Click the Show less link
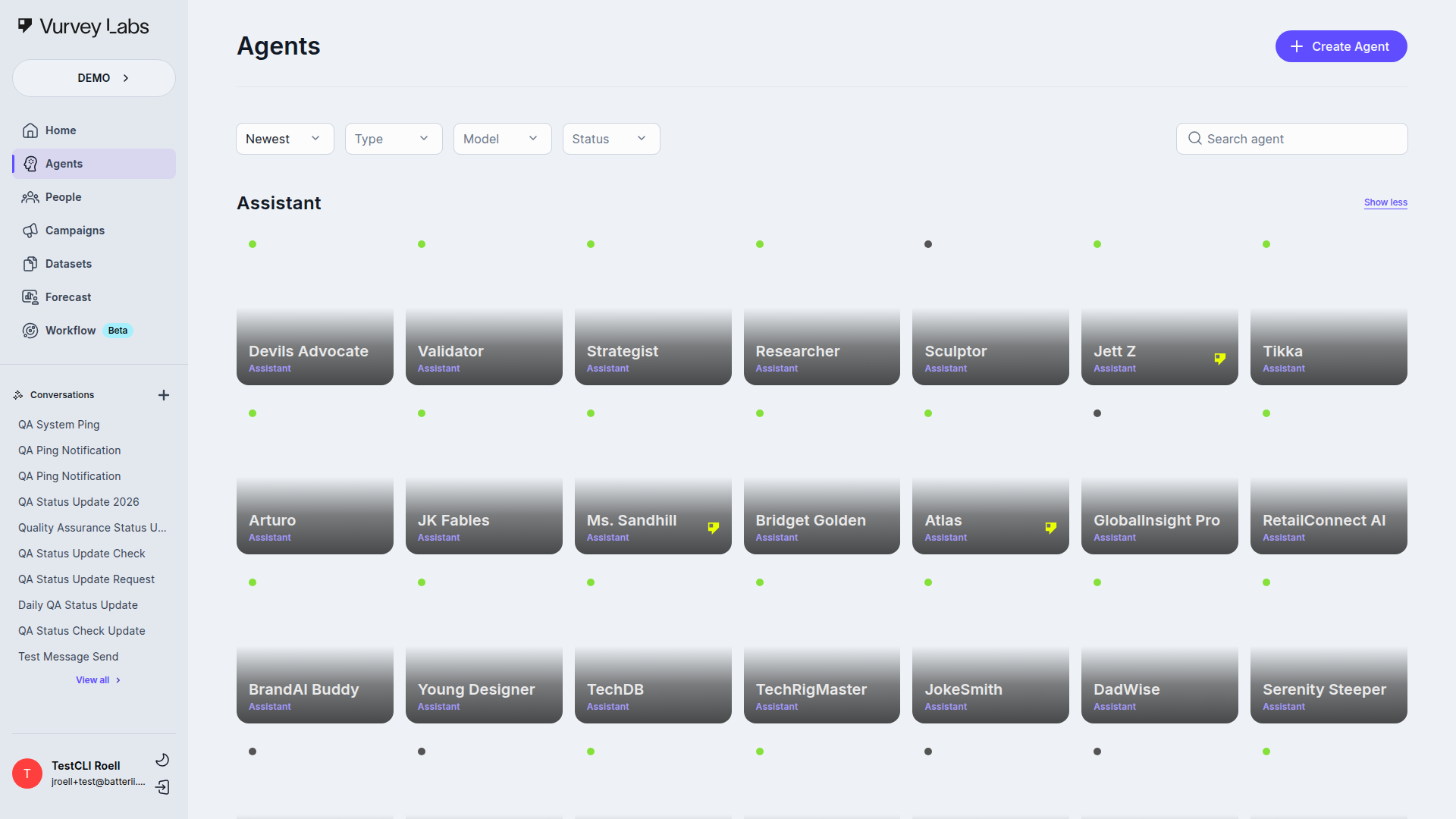Image resolution: width=1456 pixels, height=819 pixels. coord(1385,202)
